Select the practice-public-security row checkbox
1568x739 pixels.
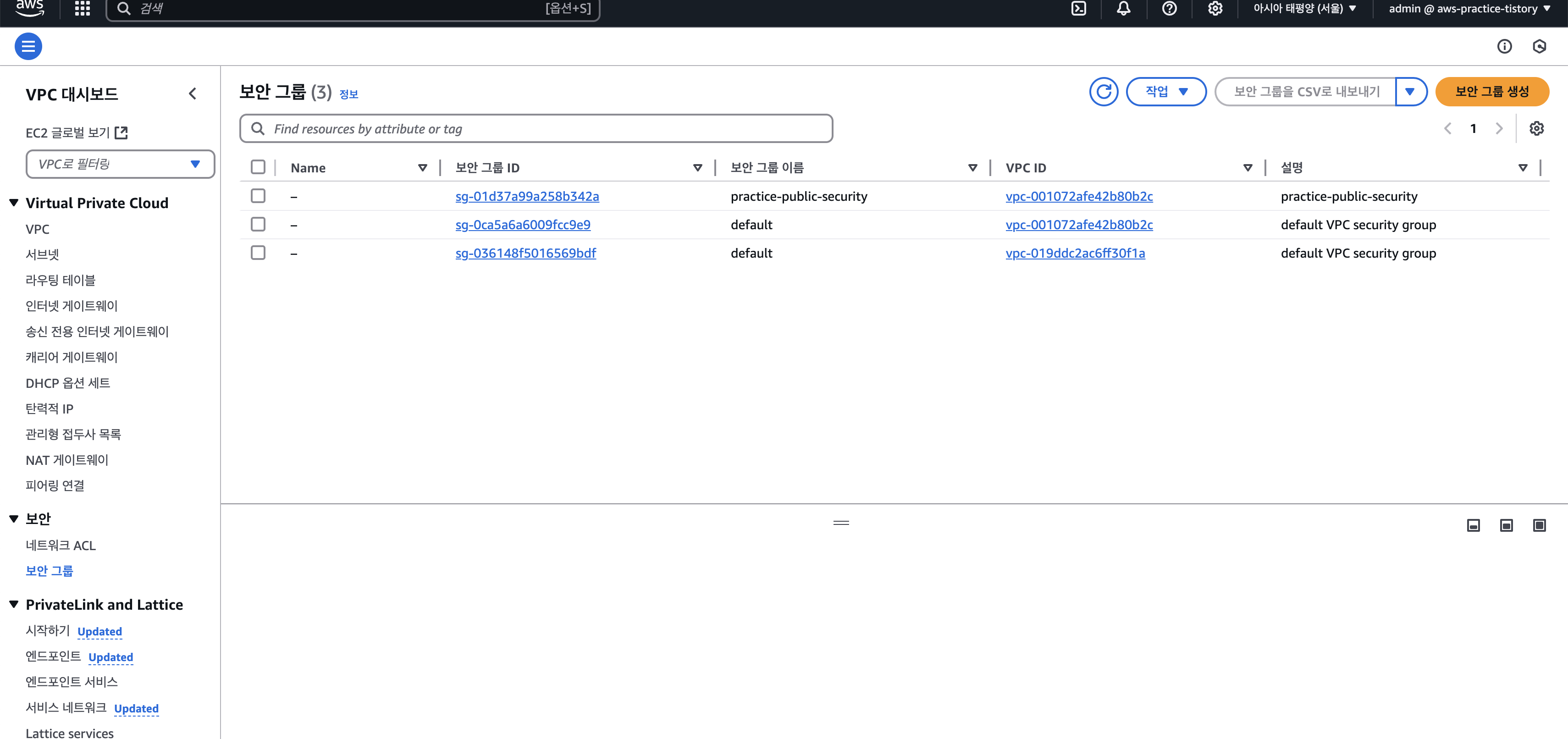[258, 196]
